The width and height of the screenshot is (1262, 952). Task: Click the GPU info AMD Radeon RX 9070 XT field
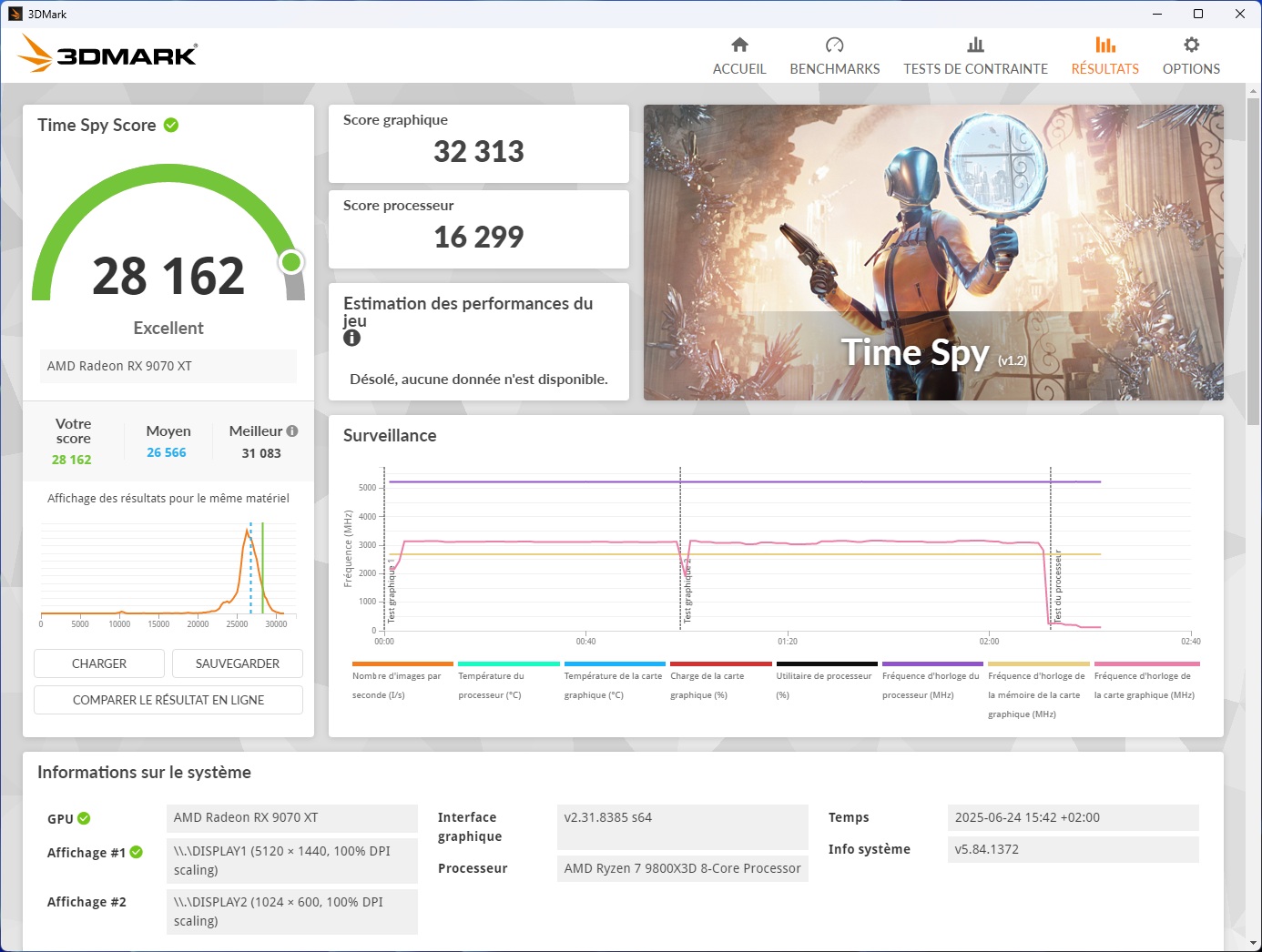click(292, 817)
